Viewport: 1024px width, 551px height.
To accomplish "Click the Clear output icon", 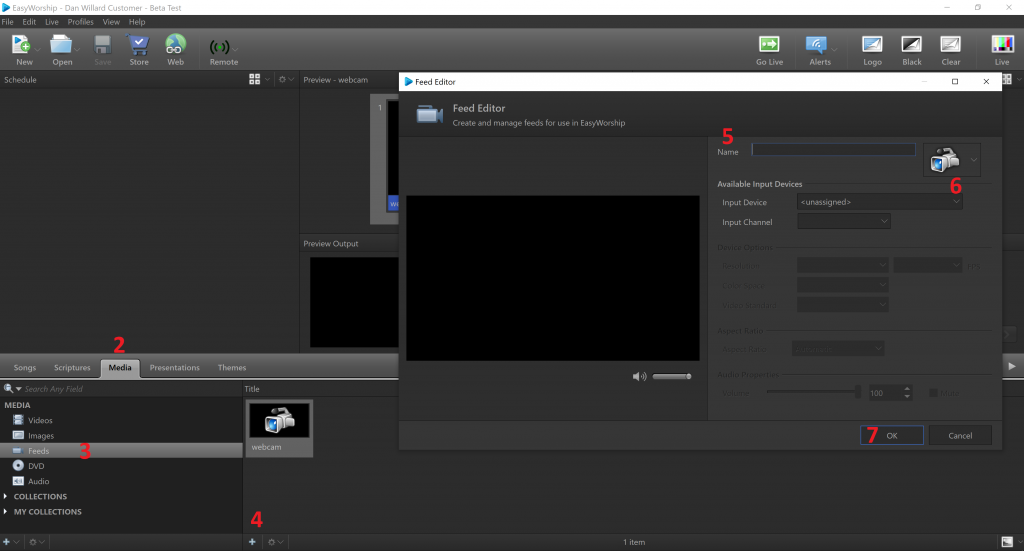I will click(950, 44).
